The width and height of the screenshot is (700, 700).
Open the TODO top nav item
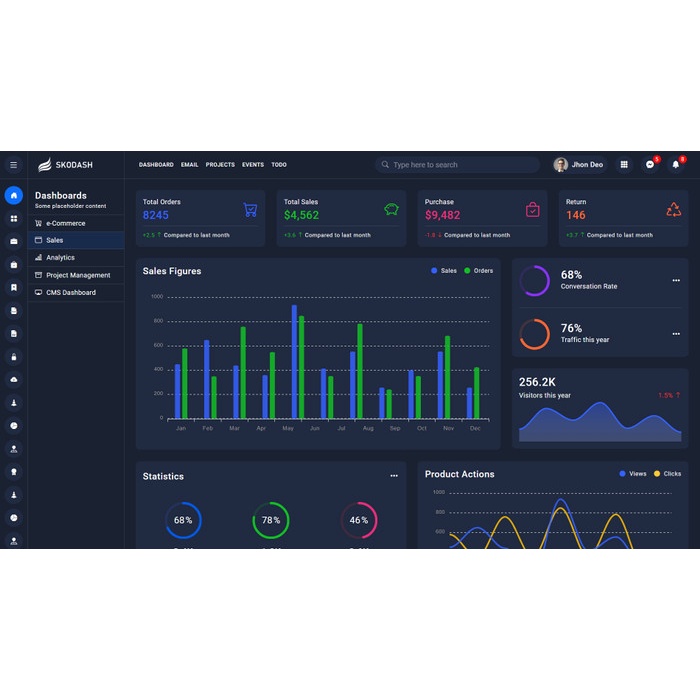click(x=279, y=165)
